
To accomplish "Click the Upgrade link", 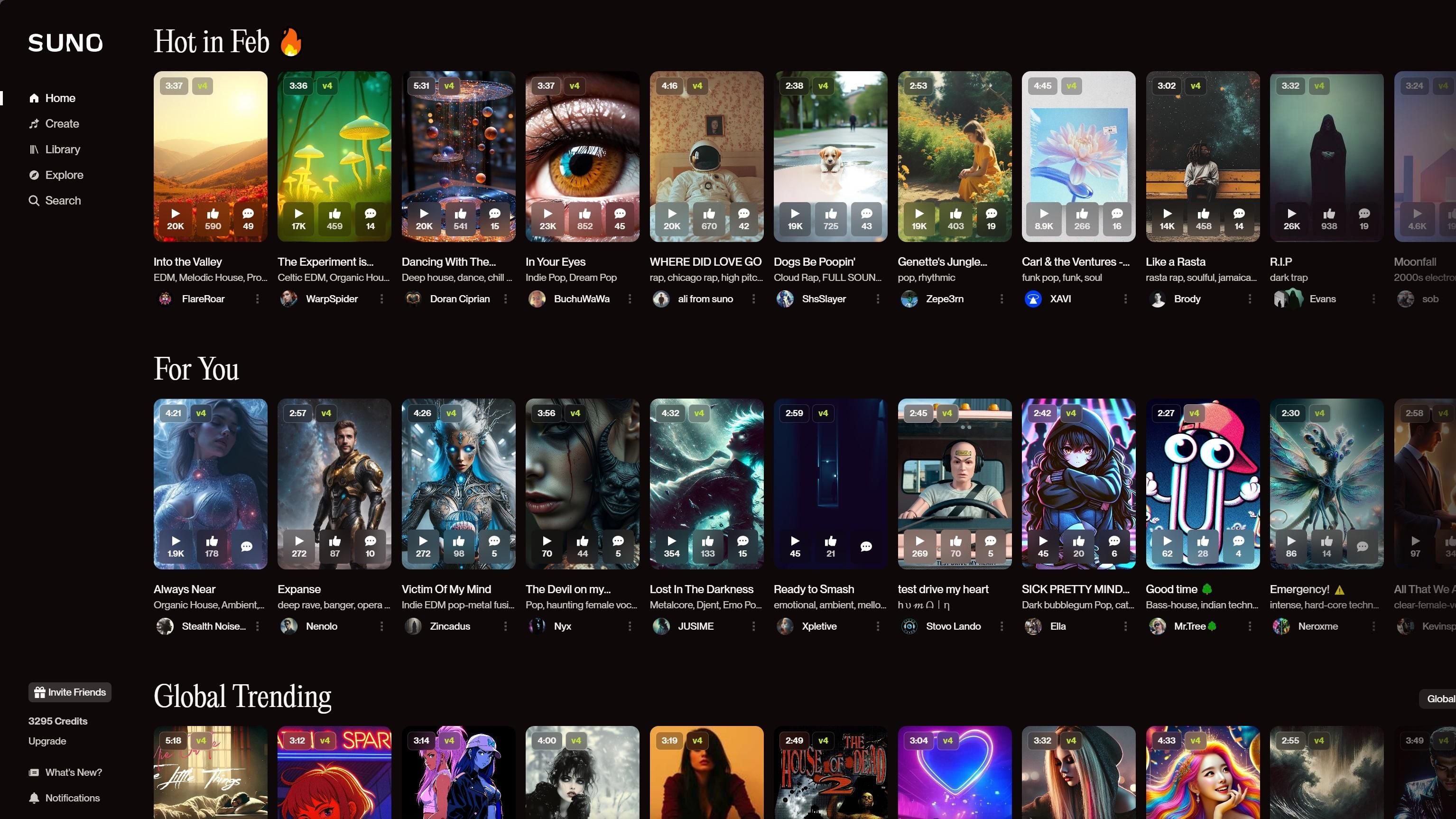I will (47, 740).
